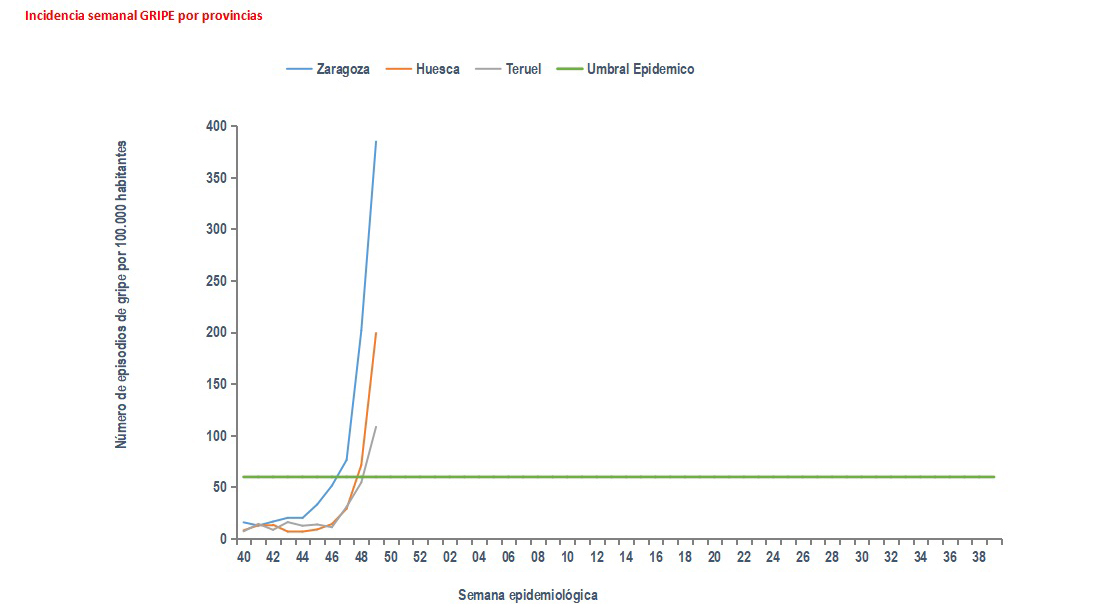
Task: Toggle the Zaragoza legend entry
Action: (343, 70)
